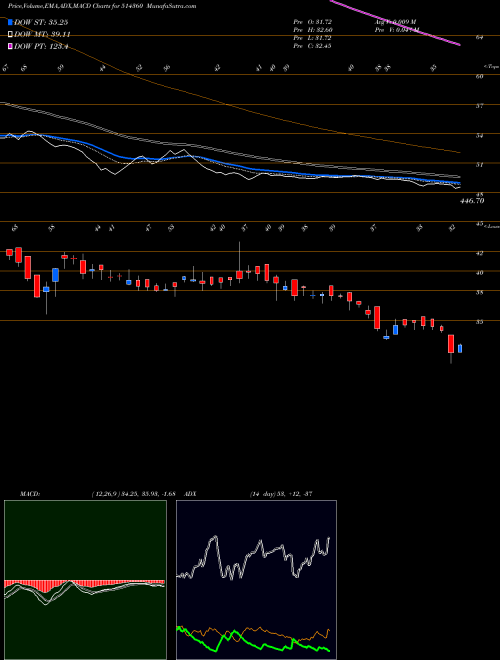Select the 'DOW MT: 39.11' legend label

click(42, 35)
